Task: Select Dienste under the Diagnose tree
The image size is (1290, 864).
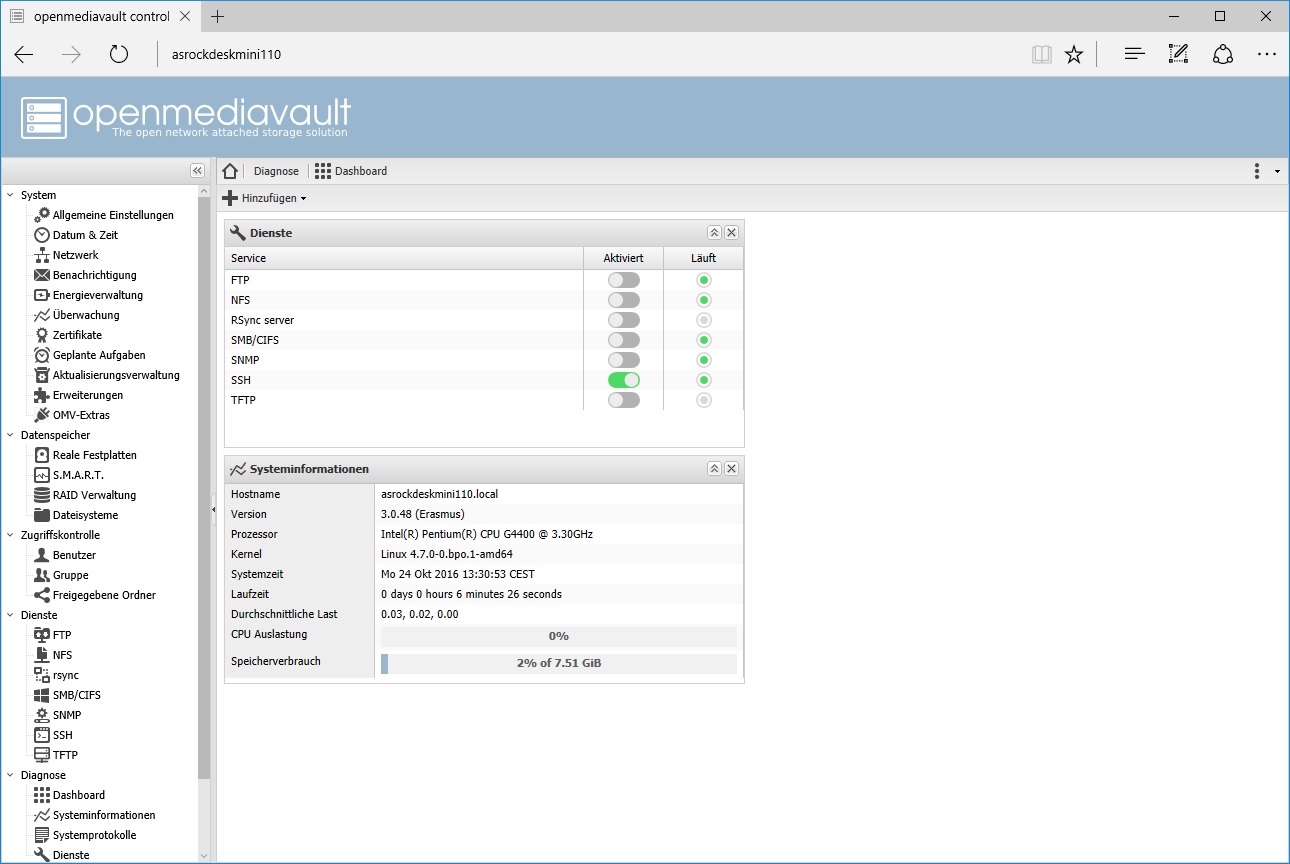Action: coord(71,855)
